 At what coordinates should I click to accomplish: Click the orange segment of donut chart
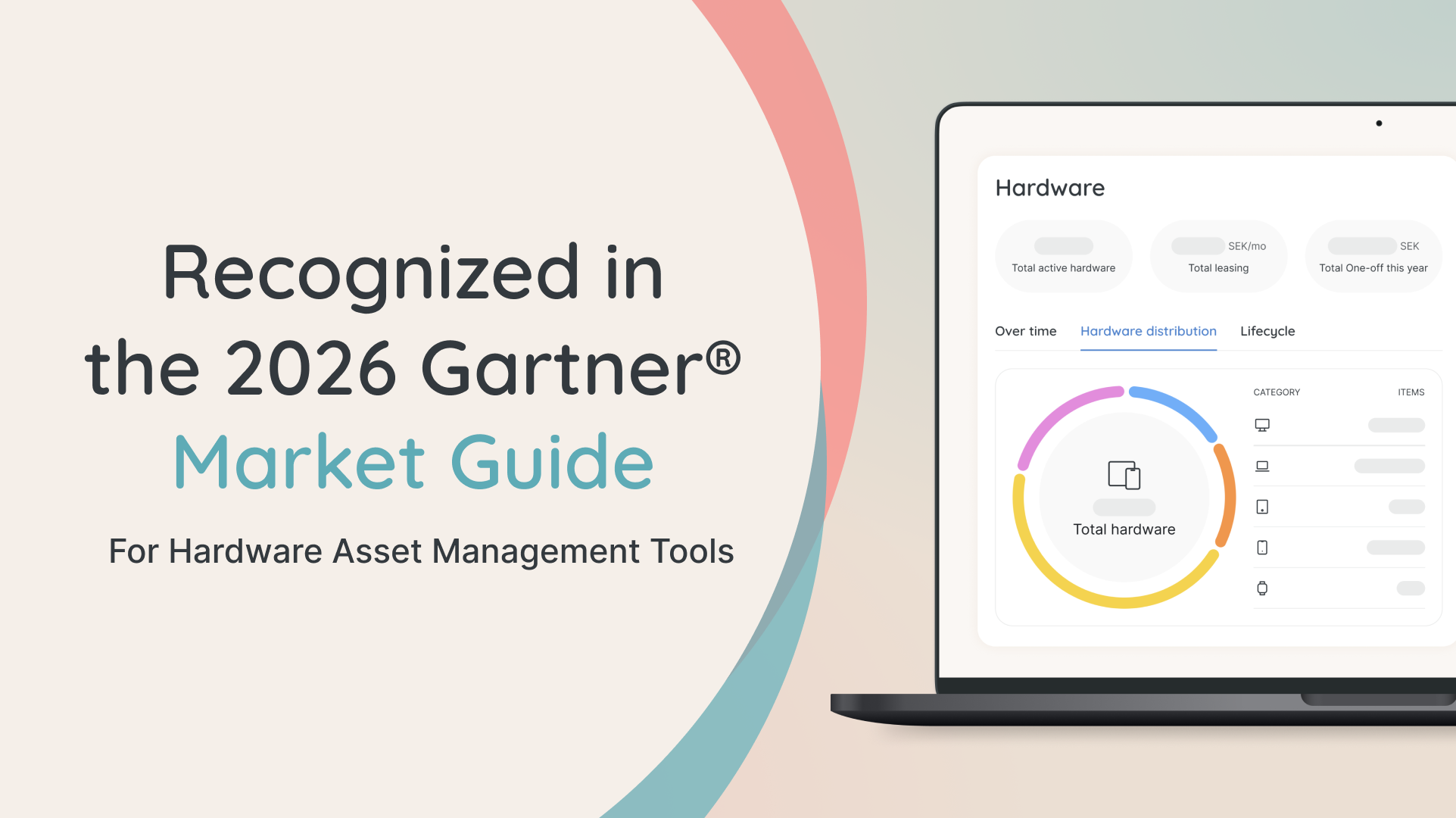coord(1228,496)
